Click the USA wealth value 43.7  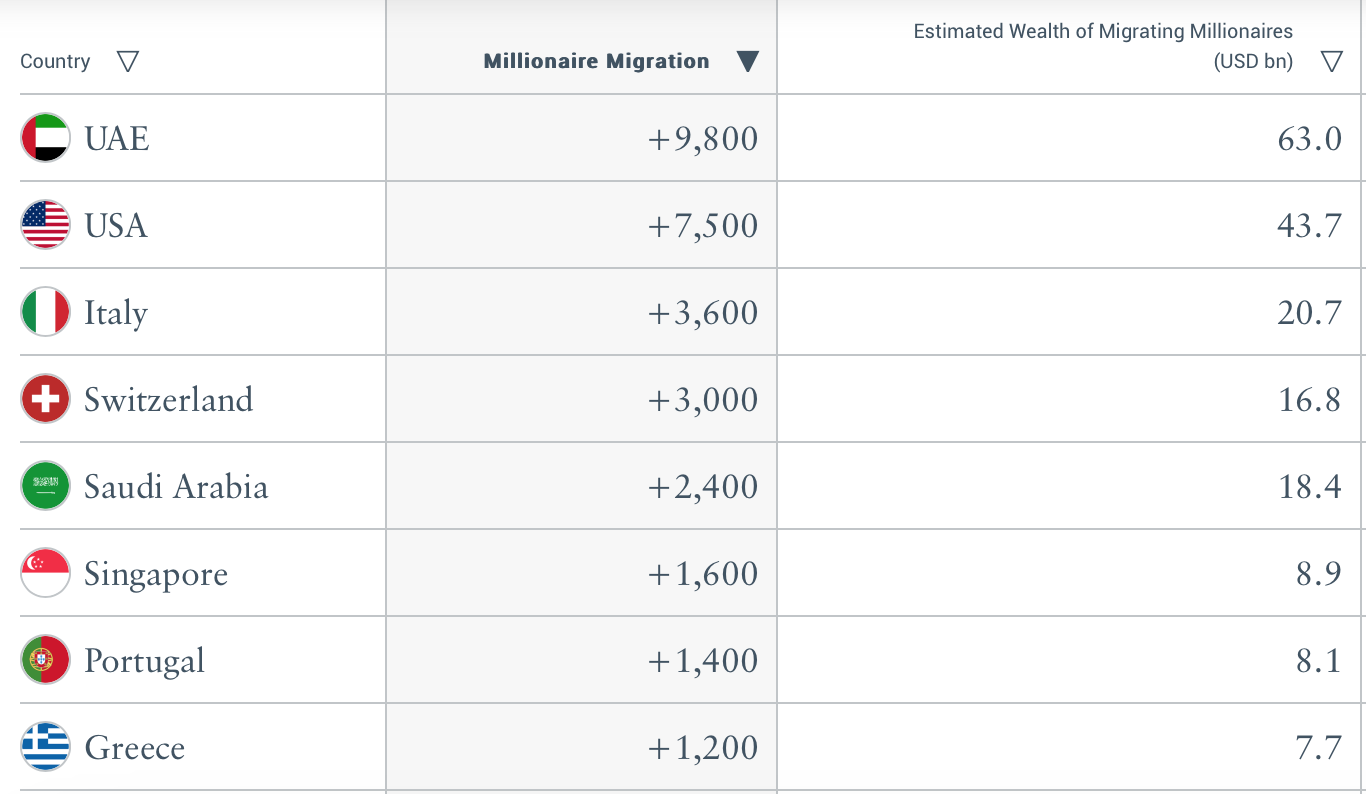pyautogui.click(x=1309, y=226)
